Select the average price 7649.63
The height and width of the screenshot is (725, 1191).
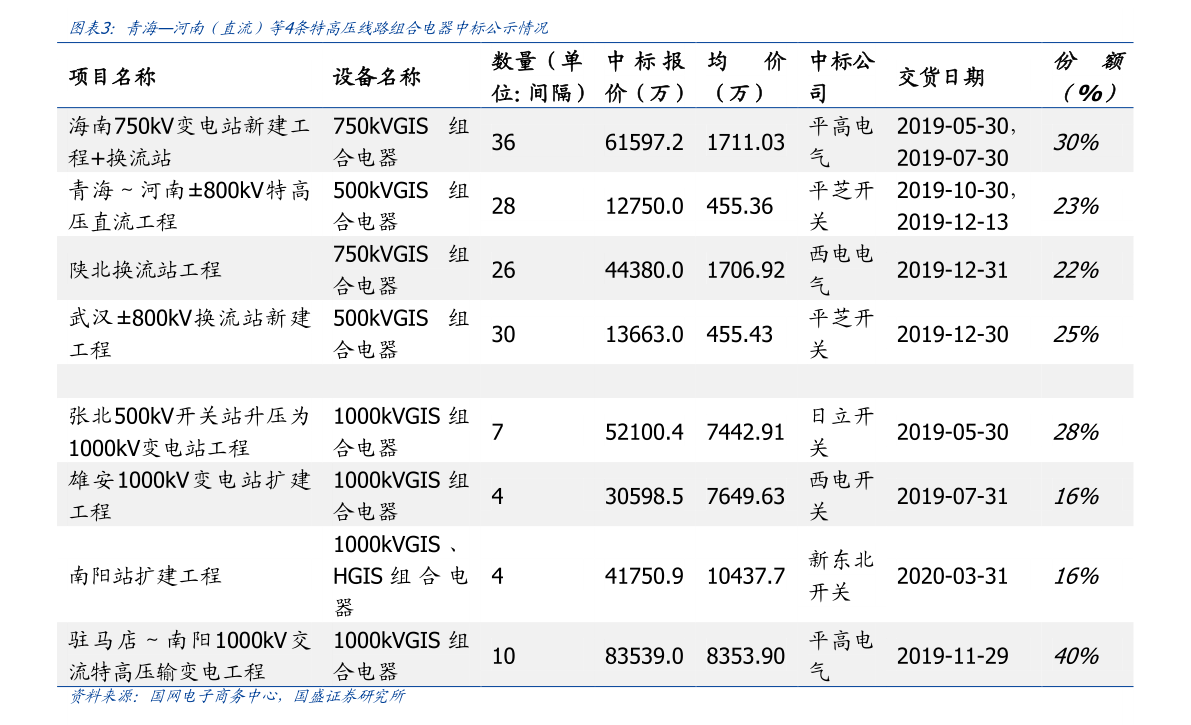745,496
